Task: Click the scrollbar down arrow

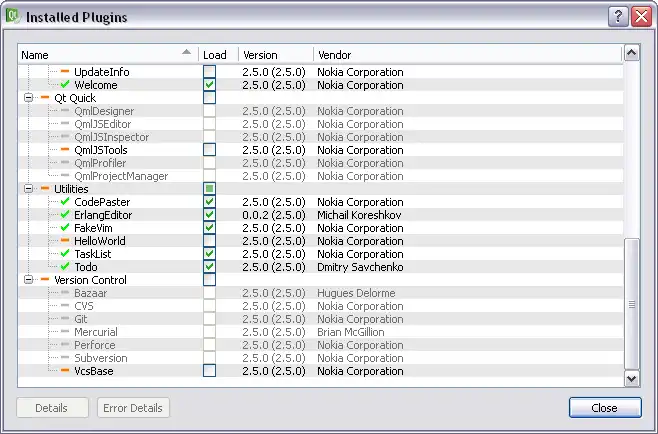Action: [x=632, y=379]
